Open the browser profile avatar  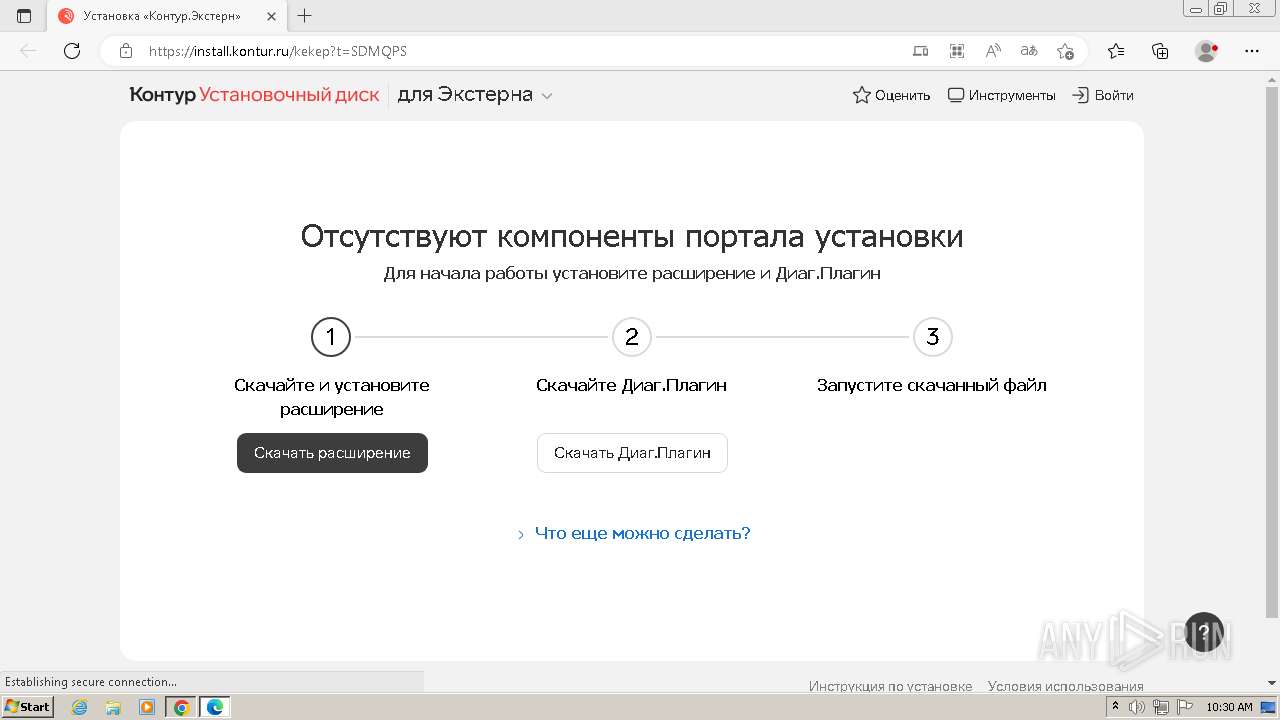(x=1207, y=51)
